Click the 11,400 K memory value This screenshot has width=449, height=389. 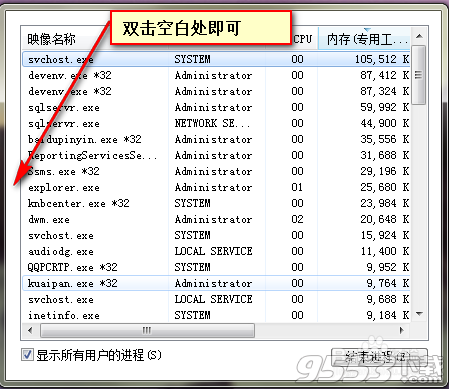coord(385,251)
